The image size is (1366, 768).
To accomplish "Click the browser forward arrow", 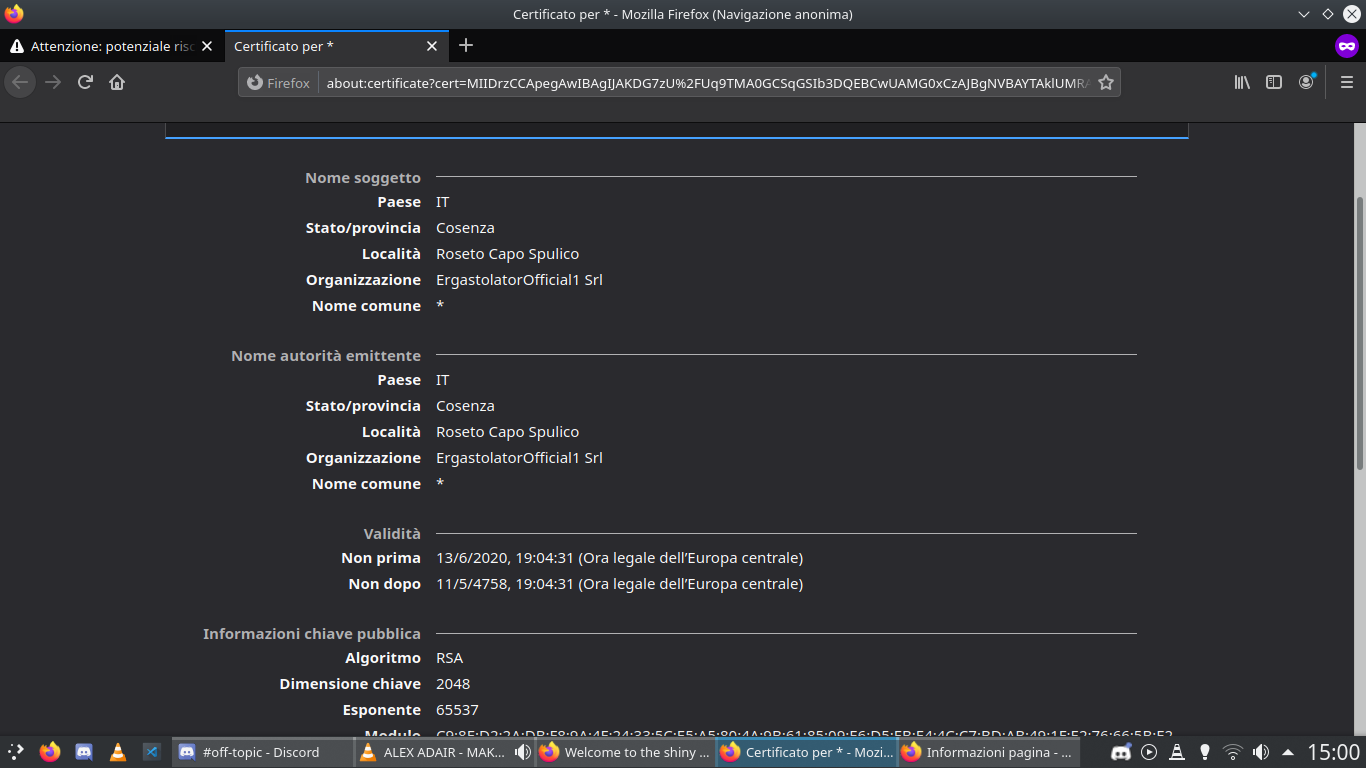I will point(53,82).
